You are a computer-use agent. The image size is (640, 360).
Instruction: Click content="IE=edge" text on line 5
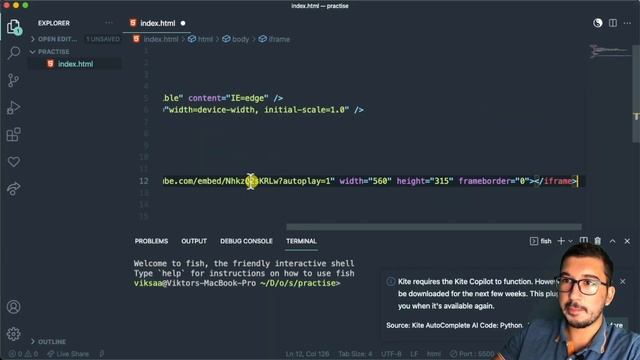point(228,98)
